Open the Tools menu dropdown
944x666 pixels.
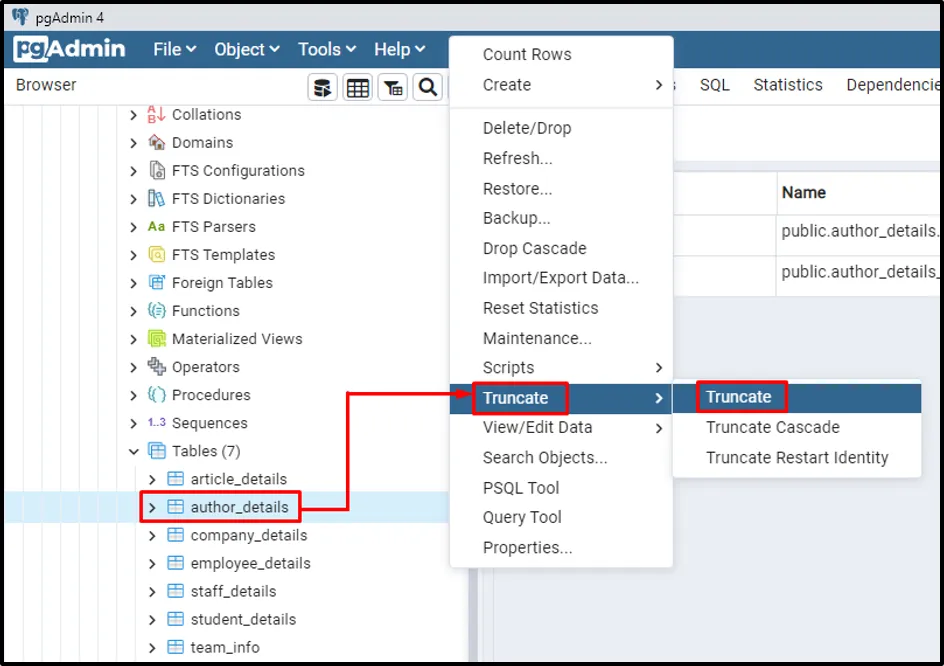click(326, 49)
